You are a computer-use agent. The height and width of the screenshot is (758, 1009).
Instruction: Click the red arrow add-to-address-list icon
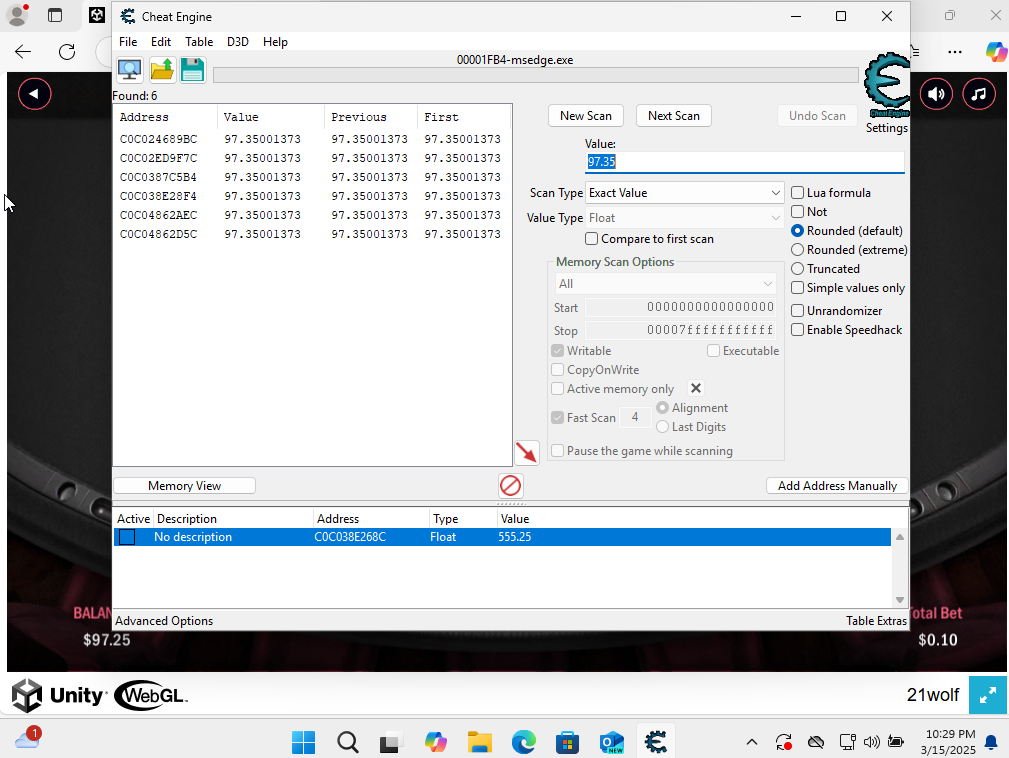526,453
